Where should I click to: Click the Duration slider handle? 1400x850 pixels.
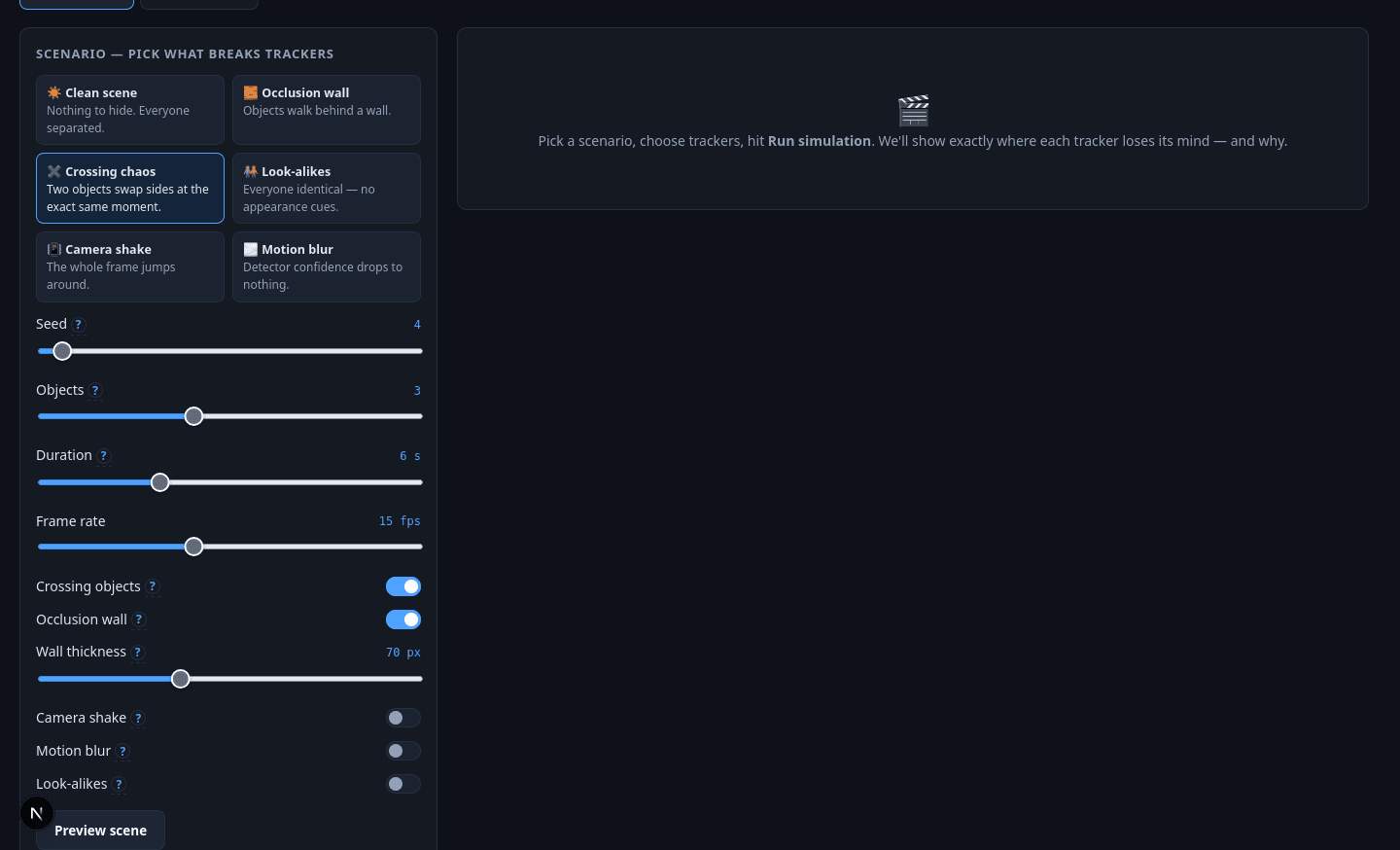(160, 482)
